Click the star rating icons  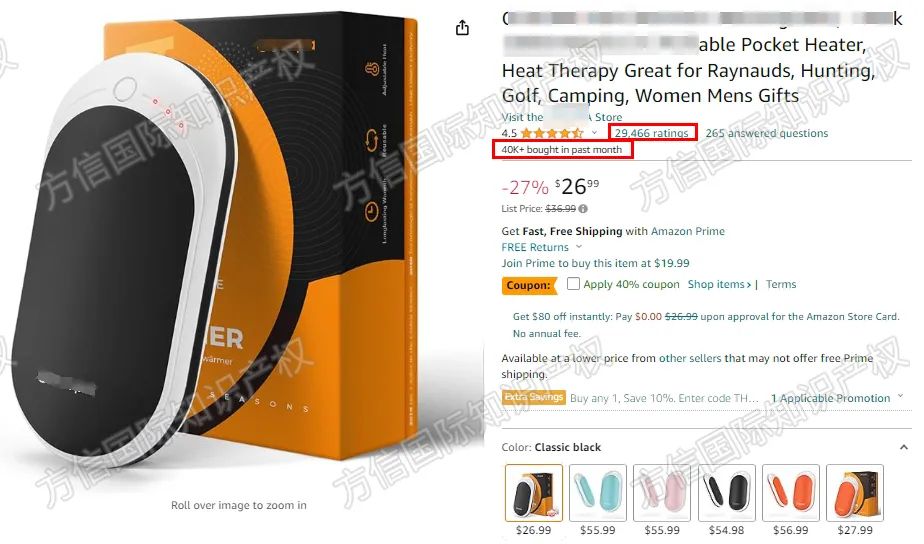pyautogui.click(x=552, y=133)
